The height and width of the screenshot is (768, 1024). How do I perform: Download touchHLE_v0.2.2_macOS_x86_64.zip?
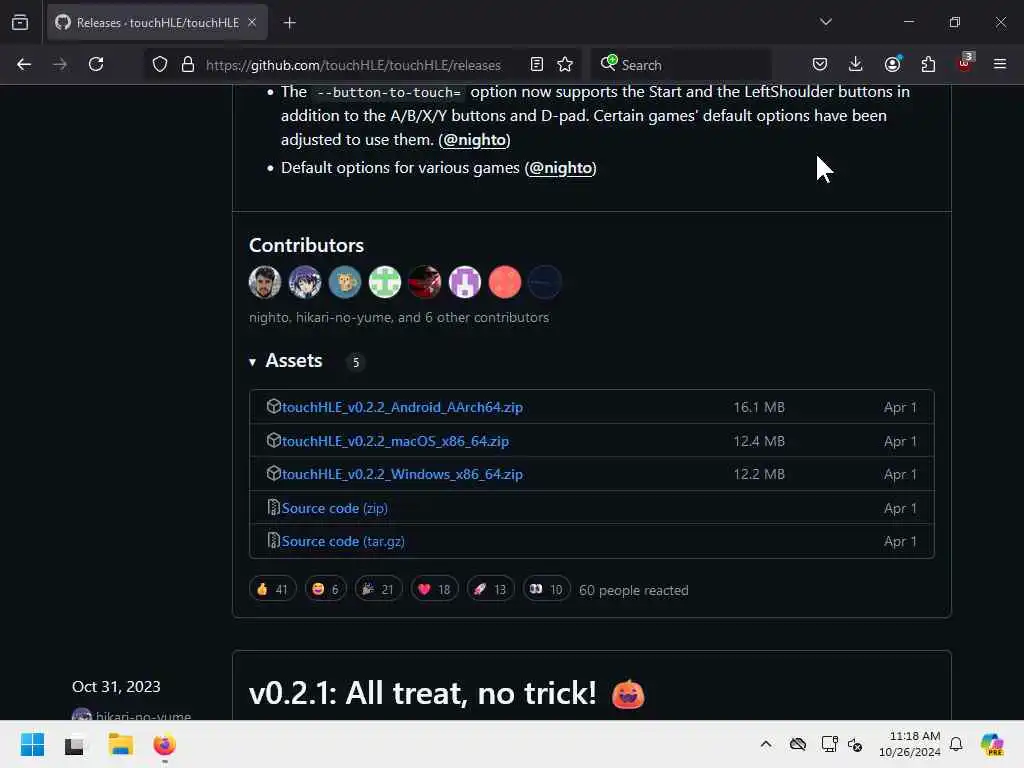(395, 441)
